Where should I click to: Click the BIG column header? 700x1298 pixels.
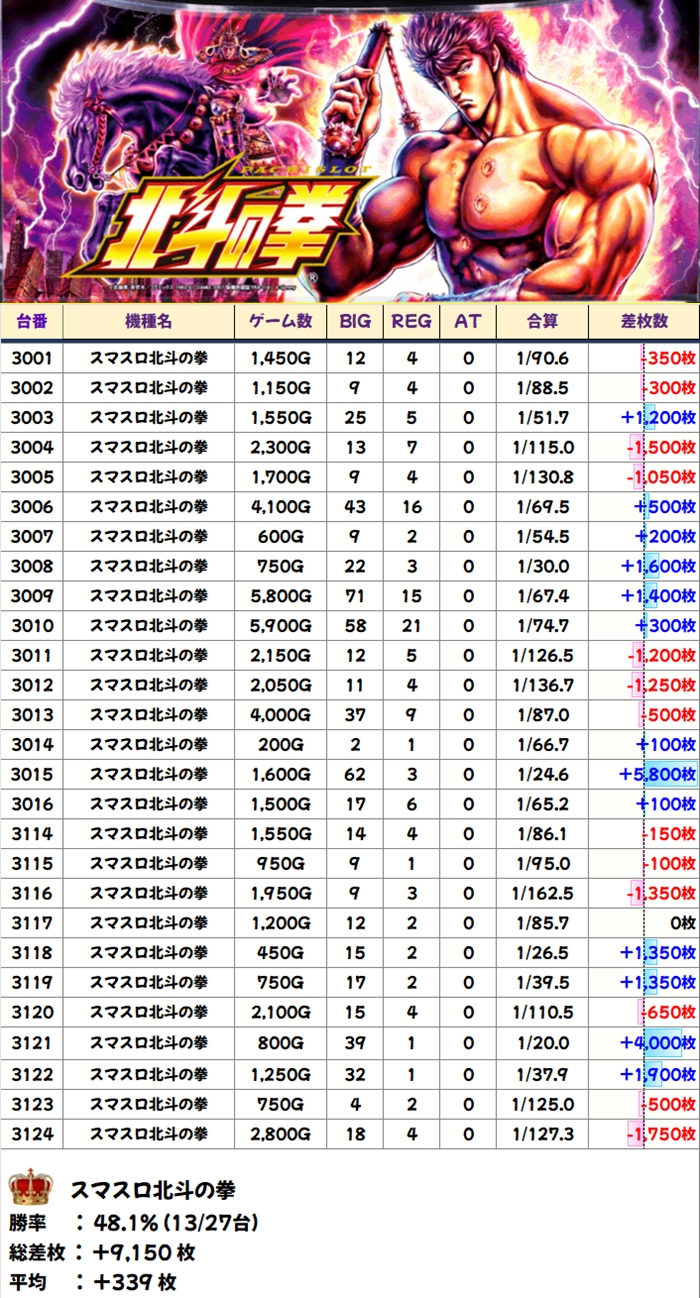(x=355, y=321)
